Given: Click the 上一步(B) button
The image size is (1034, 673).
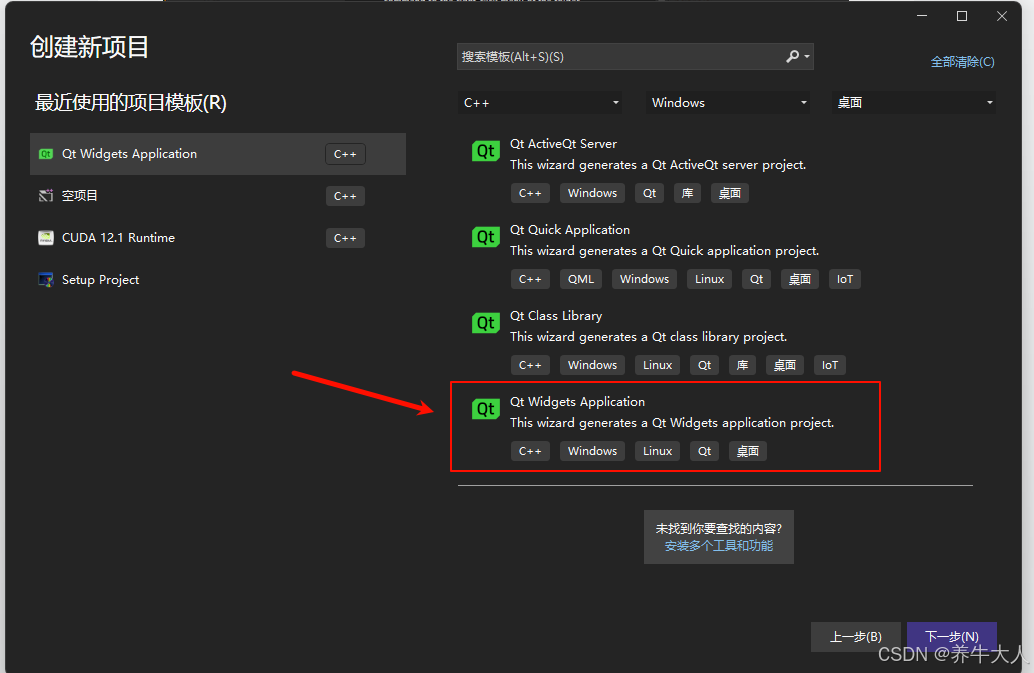Looking at the screenshot, I should 855,637.
